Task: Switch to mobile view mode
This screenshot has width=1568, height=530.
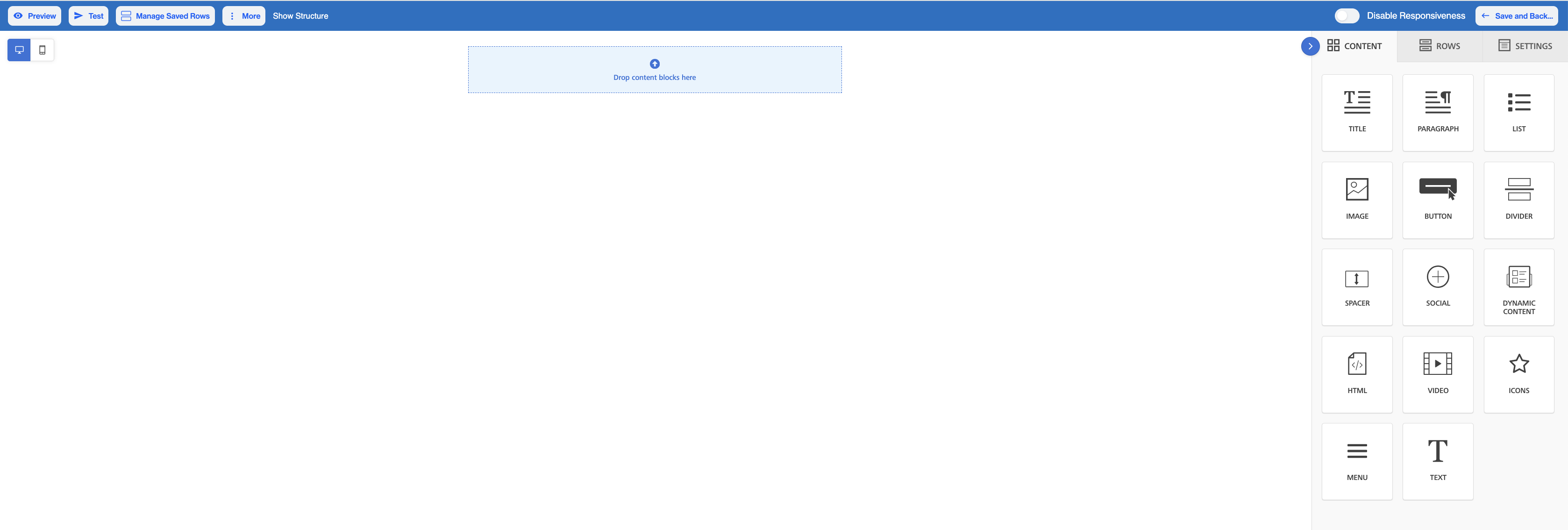Action: (42, 50)
